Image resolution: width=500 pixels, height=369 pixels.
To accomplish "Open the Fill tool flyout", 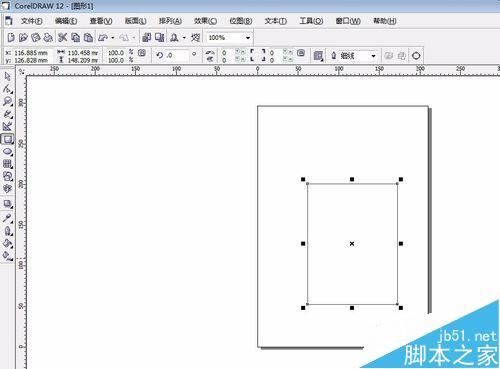I will point(7,243).
